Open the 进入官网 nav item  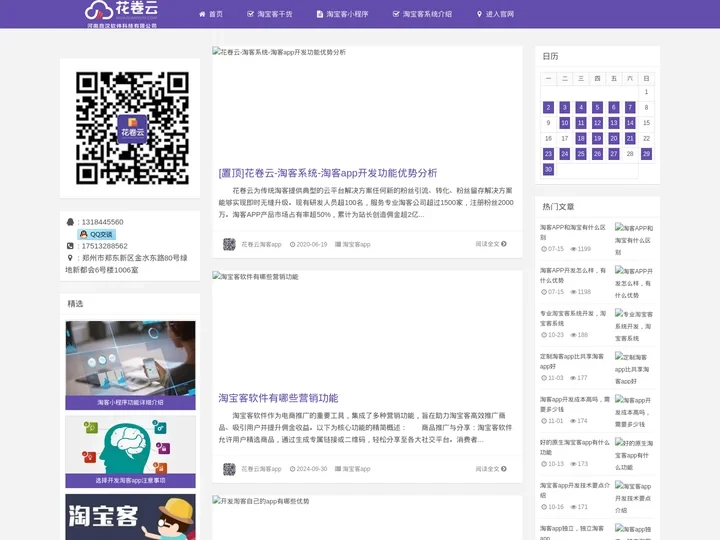(x=495, y=14)
